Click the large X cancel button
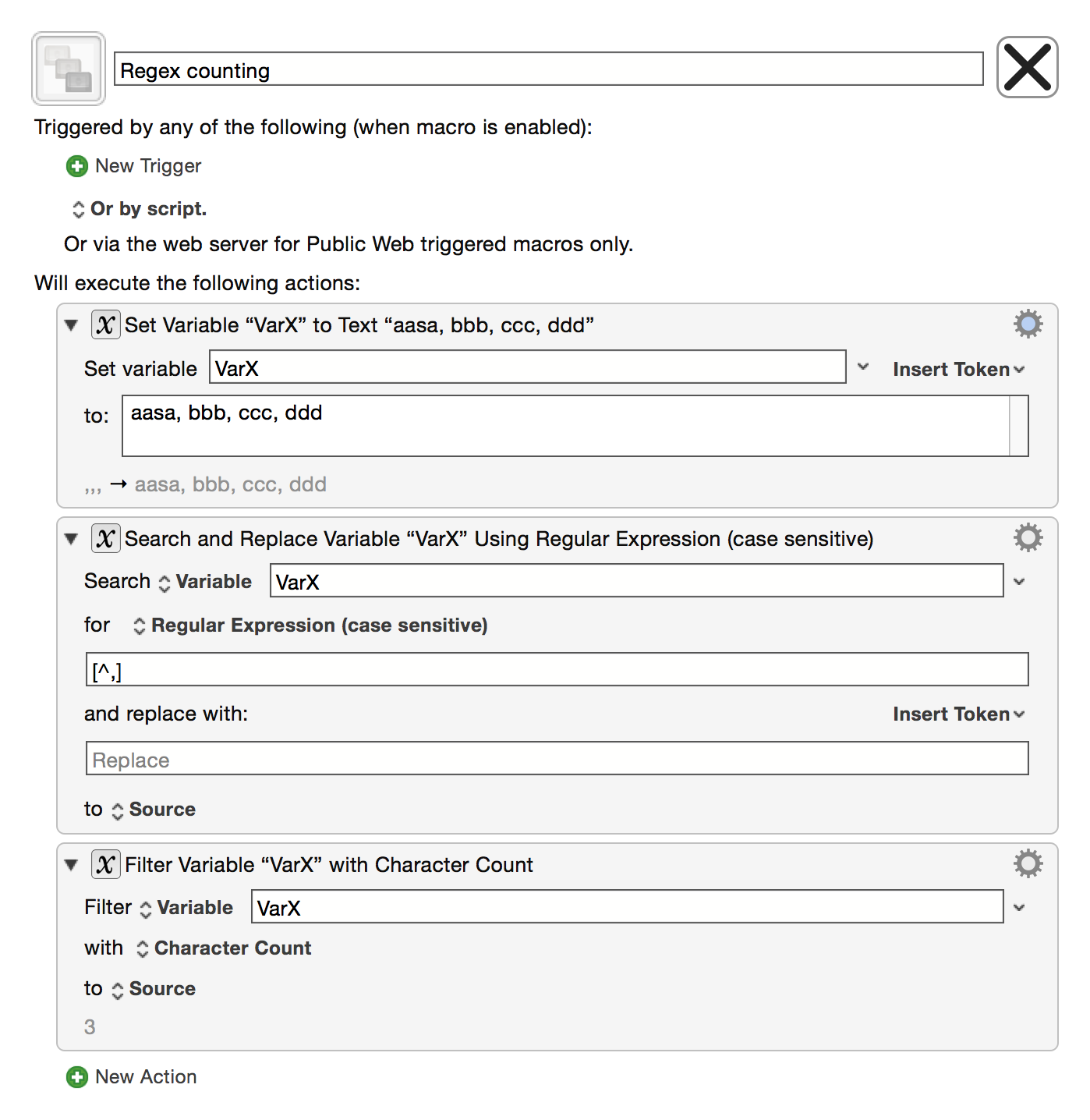 pyautogui.click(x=1027, y=68)
